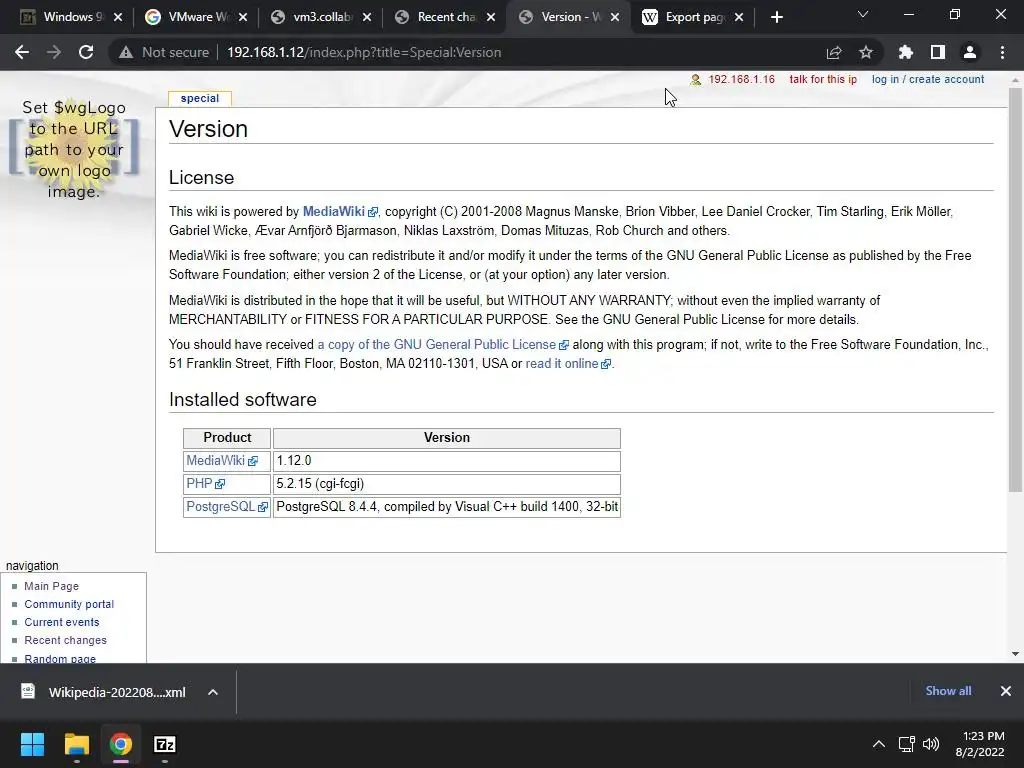1024x768 pixels.
Task: Close the Version tab
Action: [x=615, y=18]
